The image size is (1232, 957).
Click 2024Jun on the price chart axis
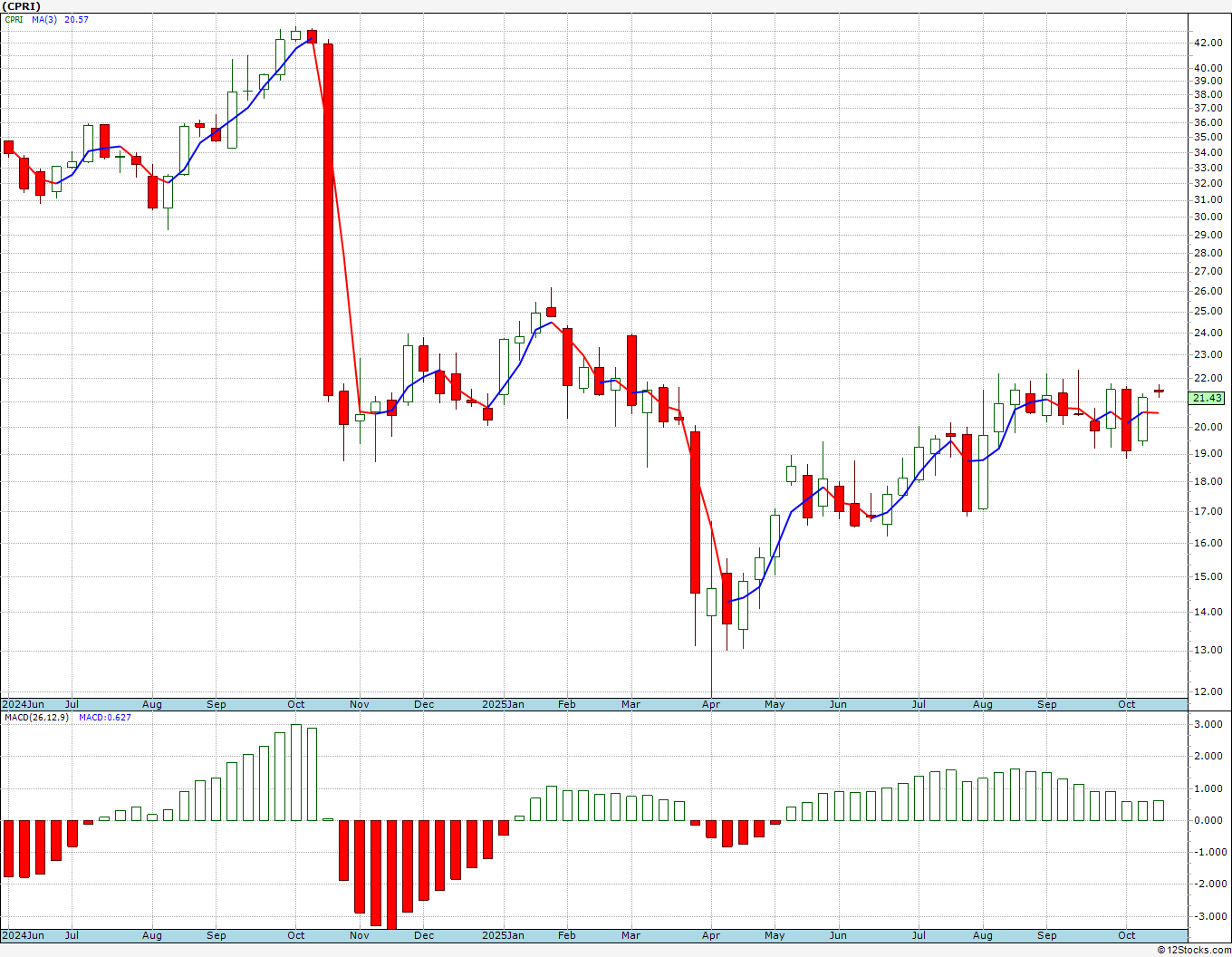[x=24, y=704]
